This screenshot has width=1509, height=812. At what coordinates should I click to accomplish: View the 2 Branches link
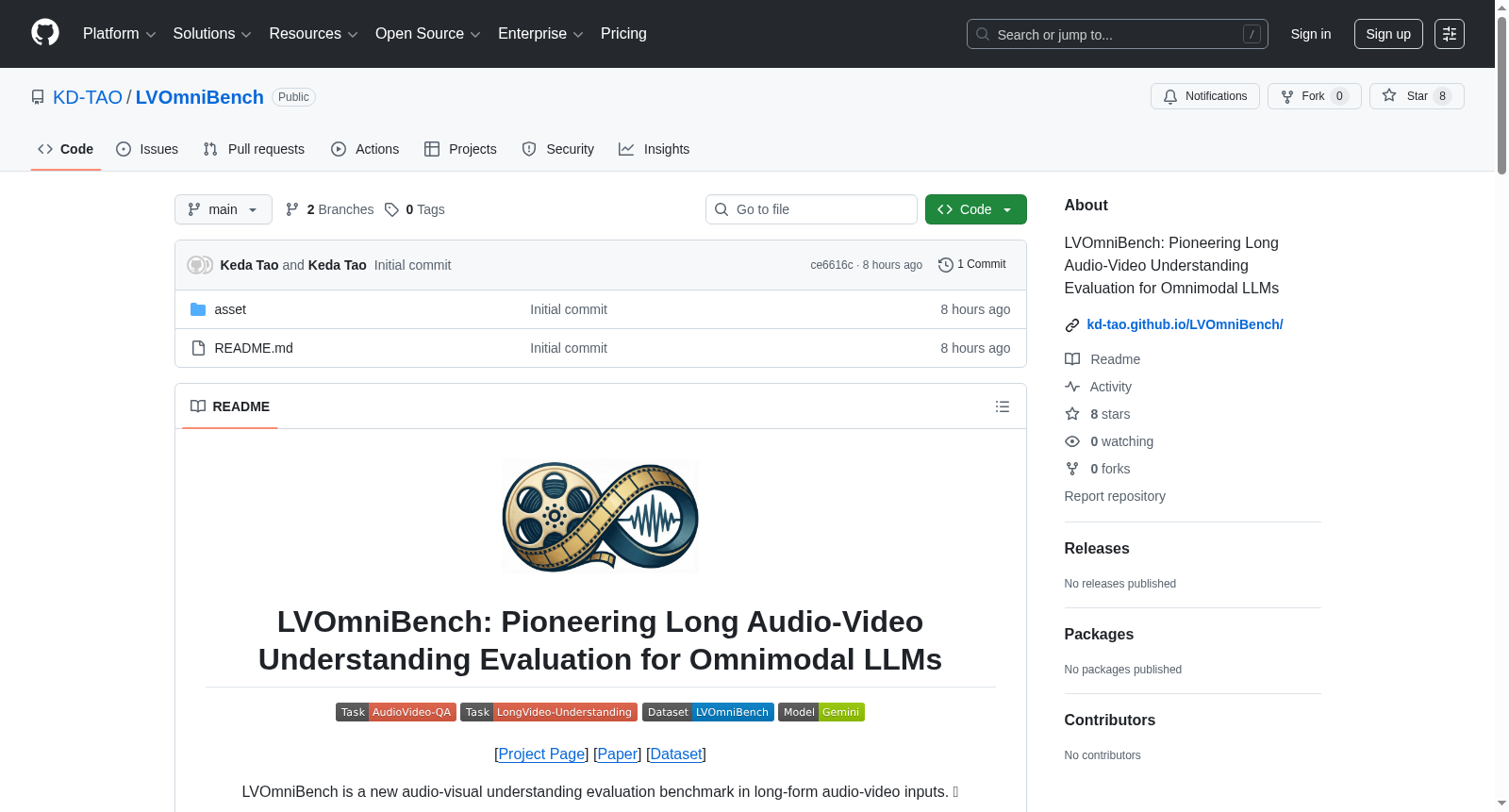pos(330,209)
